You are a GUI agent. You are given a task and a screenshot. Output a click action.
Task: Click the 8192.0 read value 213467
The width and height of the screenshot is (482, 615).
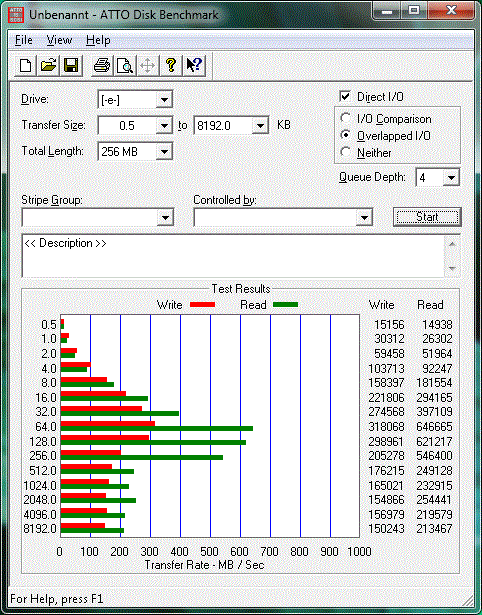pyautogui.click(x=435, y=529)
